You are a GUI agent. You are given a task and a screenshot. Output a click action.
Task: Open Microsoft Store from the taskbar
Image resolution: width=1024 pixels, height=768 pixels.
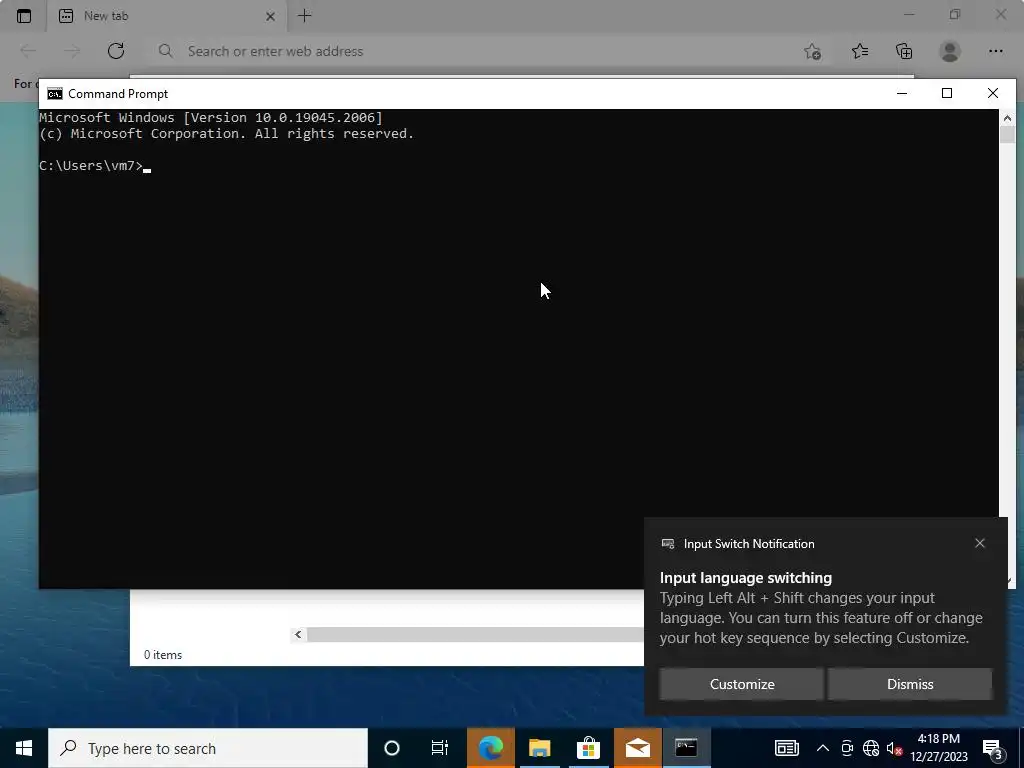[588, 748]
